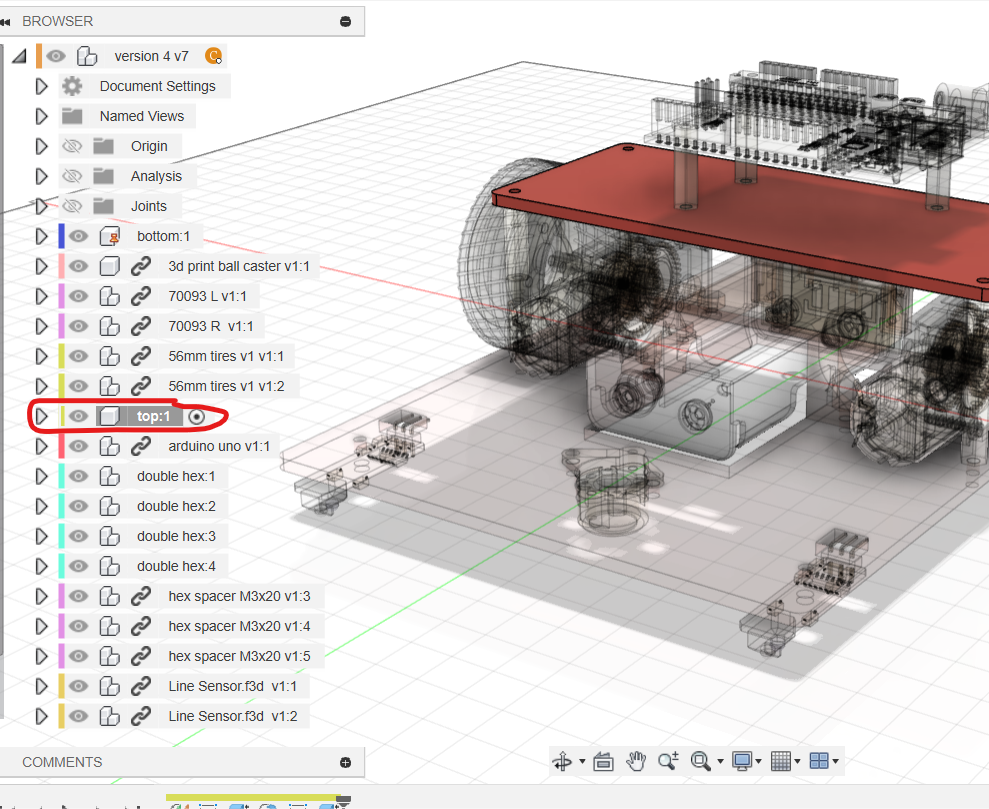
Task: Click the Display Settings monitor icon
Action: 742,761
